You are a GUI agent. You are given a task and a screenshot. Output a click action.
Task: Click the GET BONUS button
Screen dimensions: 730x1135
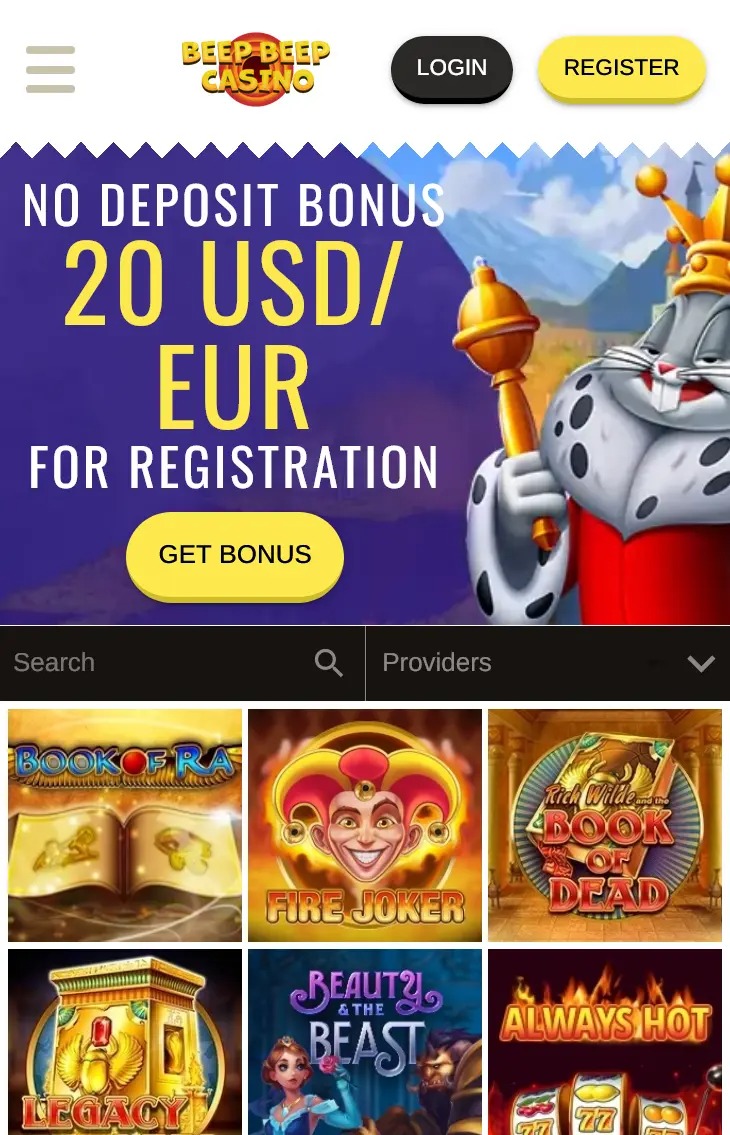coord(235,555)
